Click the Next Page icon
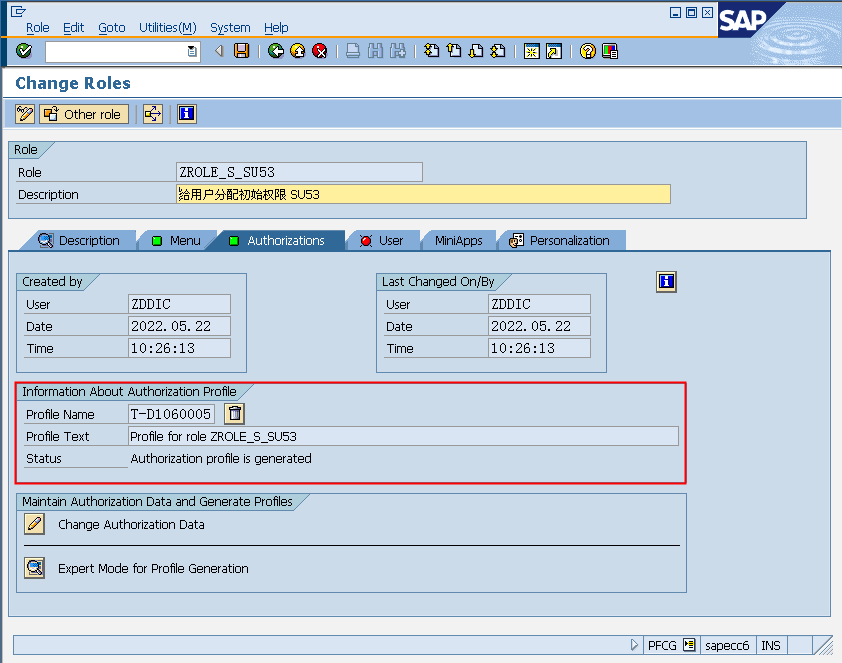Screen dimensions: 842x663 (476, 51)
